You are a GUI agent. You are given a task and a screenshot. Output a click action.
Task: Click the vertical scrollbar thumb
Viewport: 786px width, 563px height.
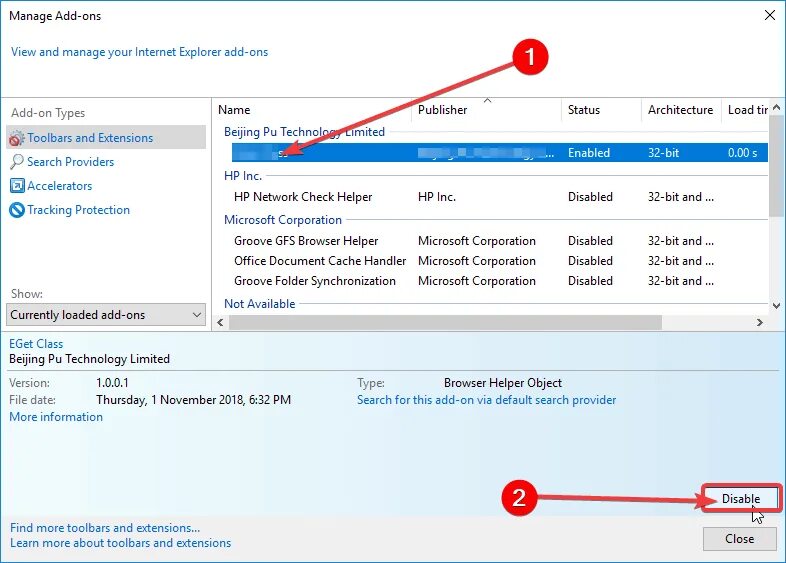[x=776, y=166]
